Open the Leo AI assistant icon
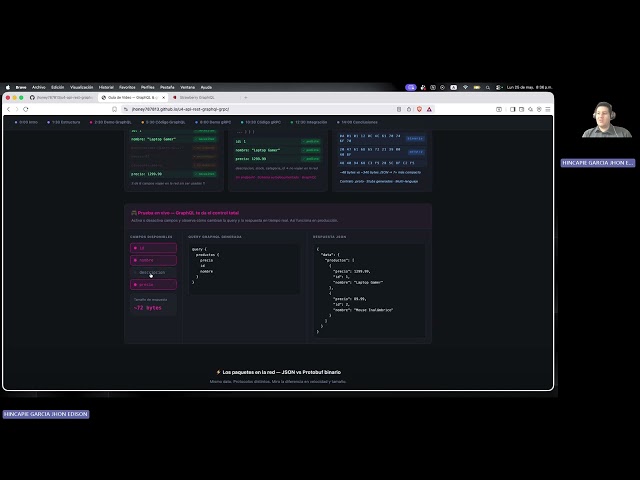This screenshot has width=640, height=480. (x=530, y=109)
